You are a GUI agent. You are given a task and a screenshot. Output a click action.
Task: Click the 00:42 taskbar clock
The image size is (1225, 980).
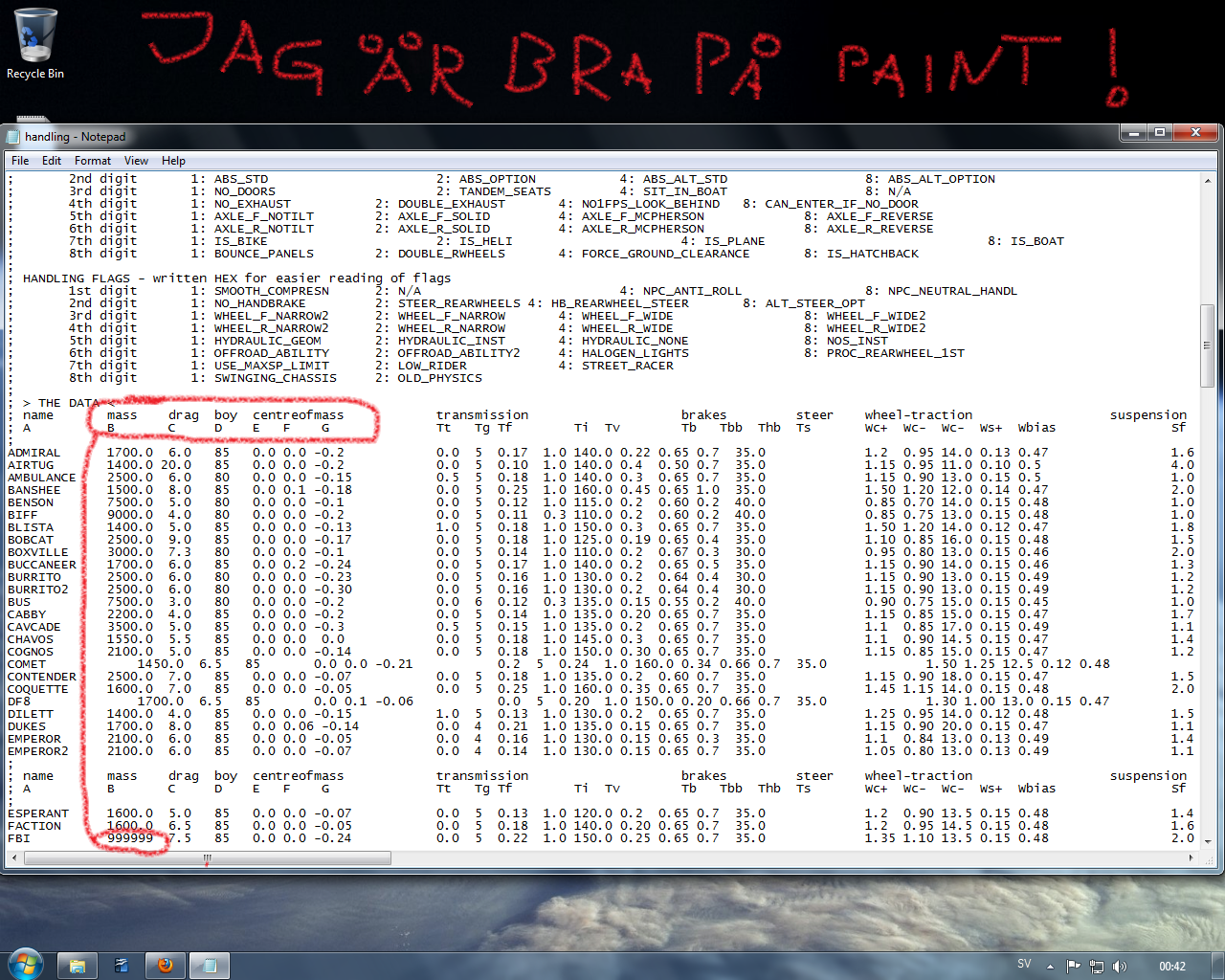click(x=1171, y=967)
